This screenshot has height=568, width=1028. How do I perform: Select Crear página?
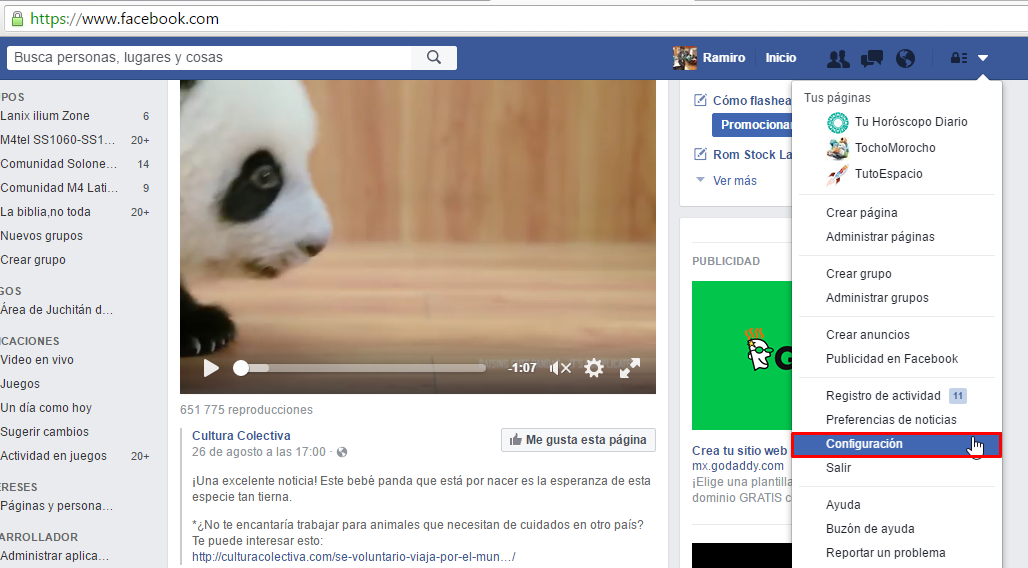861,213
